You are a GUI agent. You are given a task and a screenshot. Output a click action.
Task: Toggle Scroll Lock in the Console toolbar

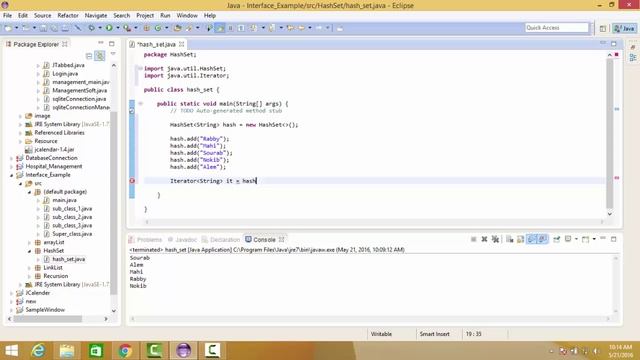pyautogui.click(x=520, y=239)
